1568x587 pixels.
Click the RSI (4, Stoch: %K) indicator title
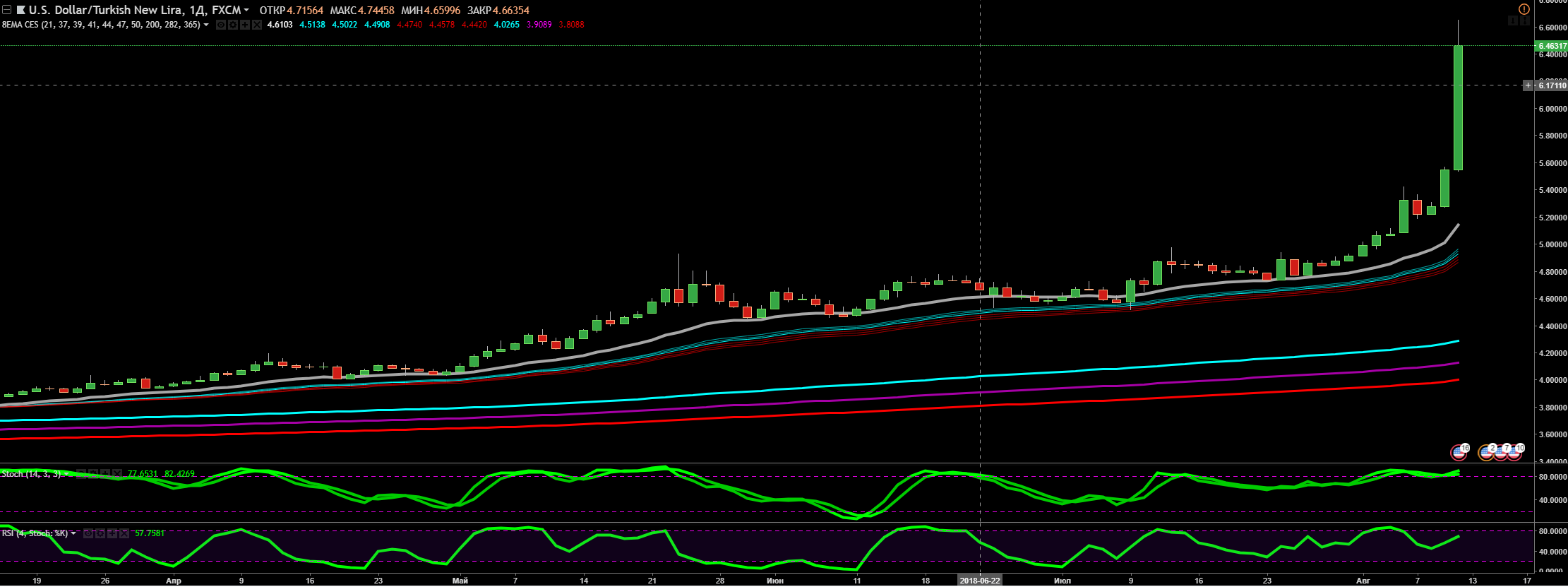(x=35, y=533)
